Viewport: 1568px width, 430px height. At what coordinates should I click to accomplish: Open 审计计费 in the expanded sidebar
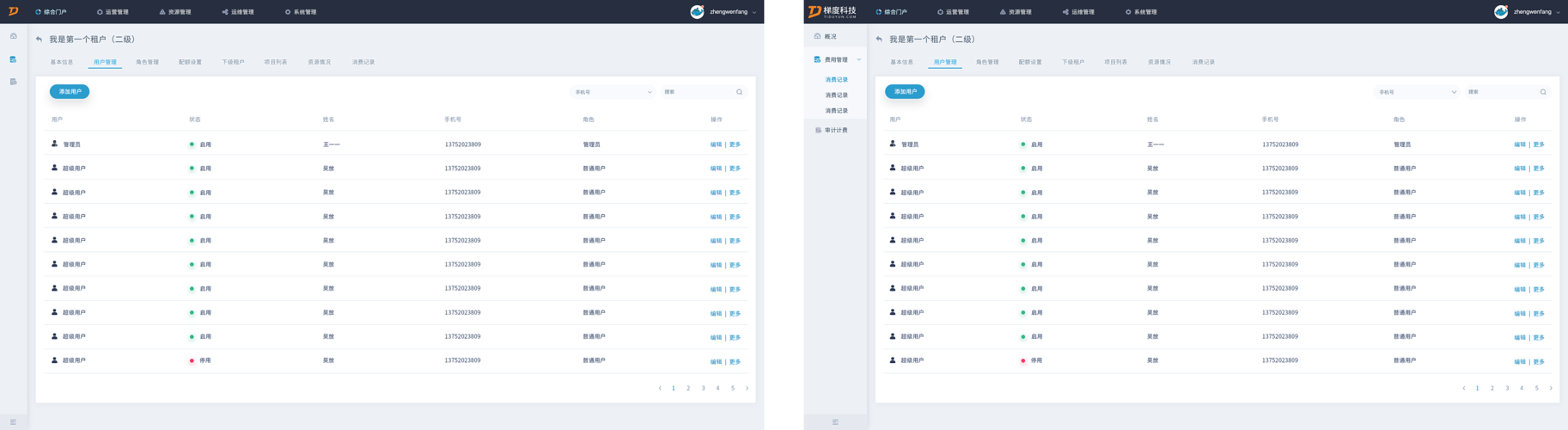836,131
